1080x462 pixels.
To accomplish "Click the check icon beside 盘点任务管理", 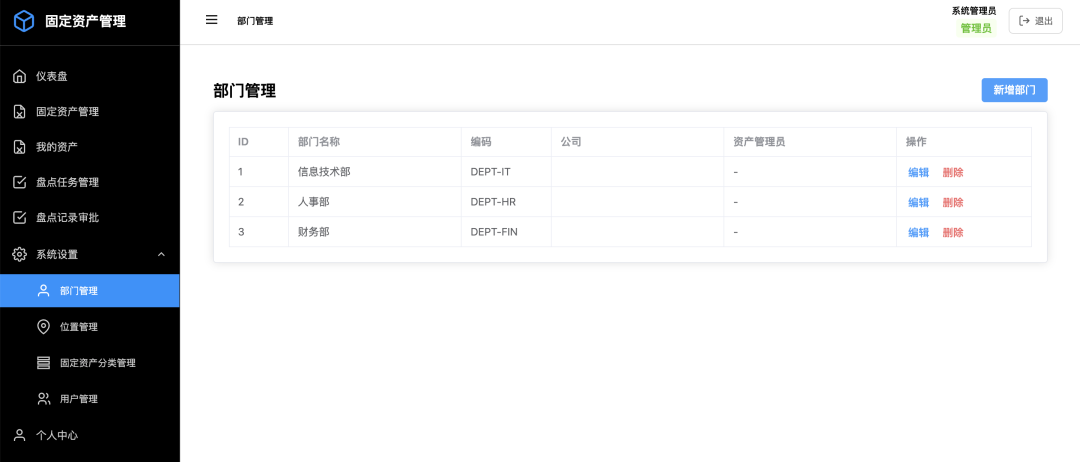I will click(20, 182).
